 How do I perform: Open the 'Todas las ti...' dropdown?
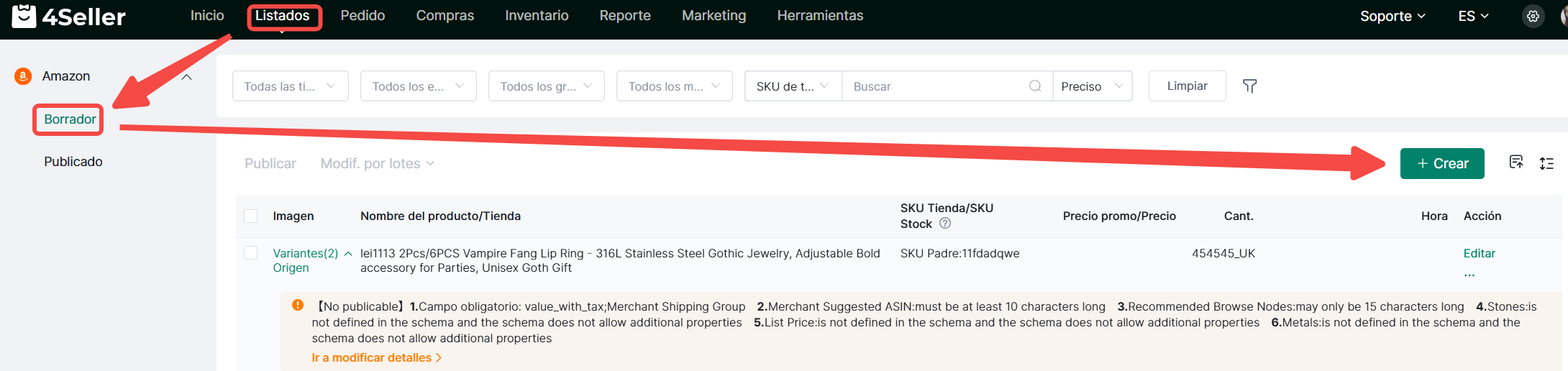pyautogui.click(x=290, y=86)
